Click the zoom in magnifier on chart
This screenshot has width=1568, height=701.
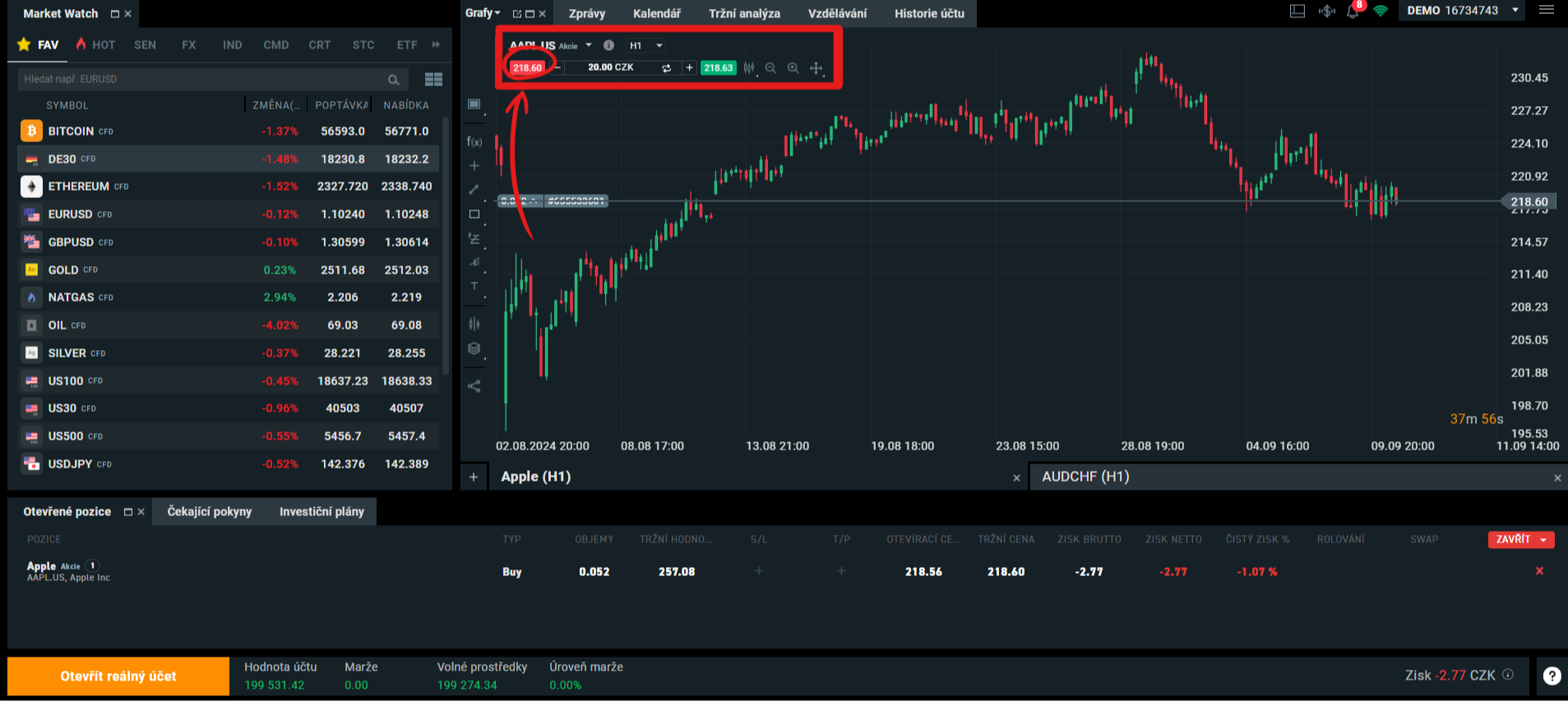pyautogui.click(x=793, y=68)
